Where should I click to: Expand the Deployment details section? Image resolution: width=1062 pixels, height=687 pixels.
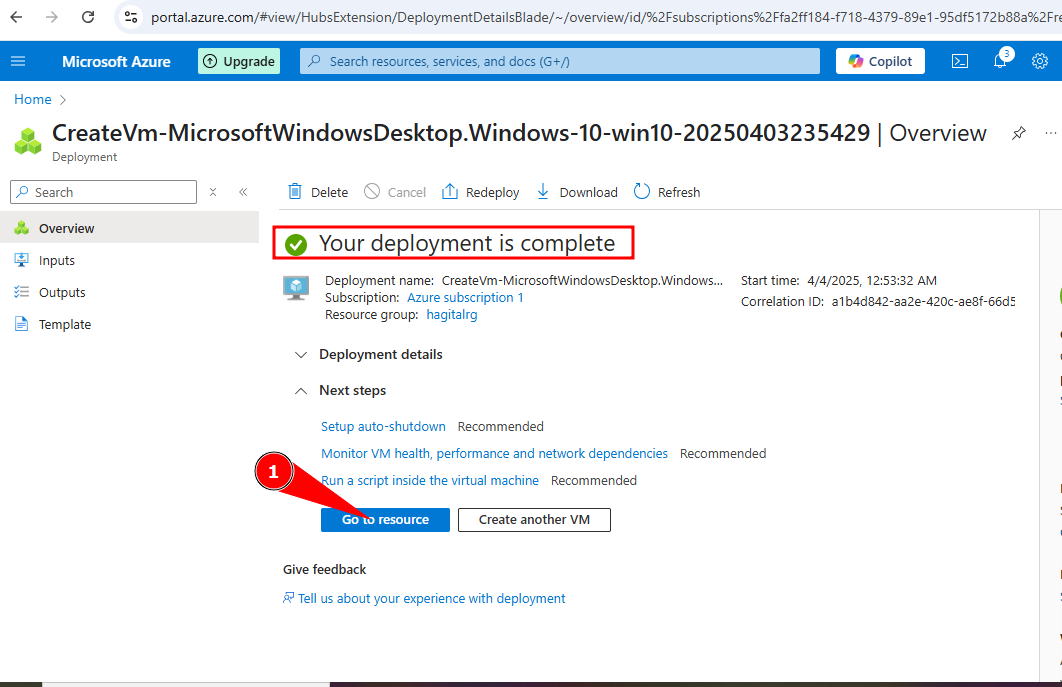(x=368, y=354)
